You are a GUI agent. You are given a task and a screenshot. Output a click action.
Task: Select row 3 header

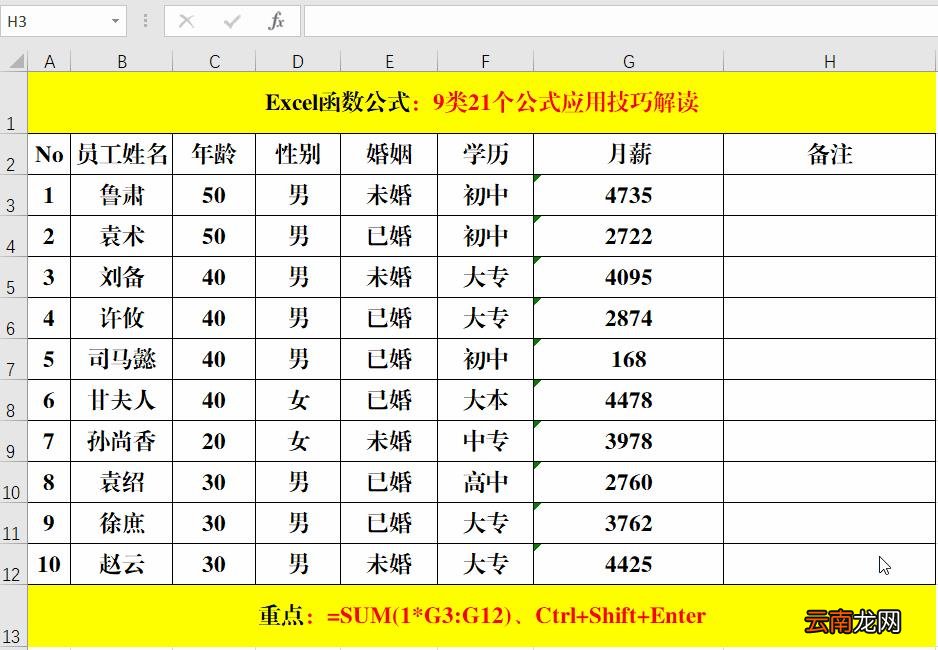[x=14, y=195]
